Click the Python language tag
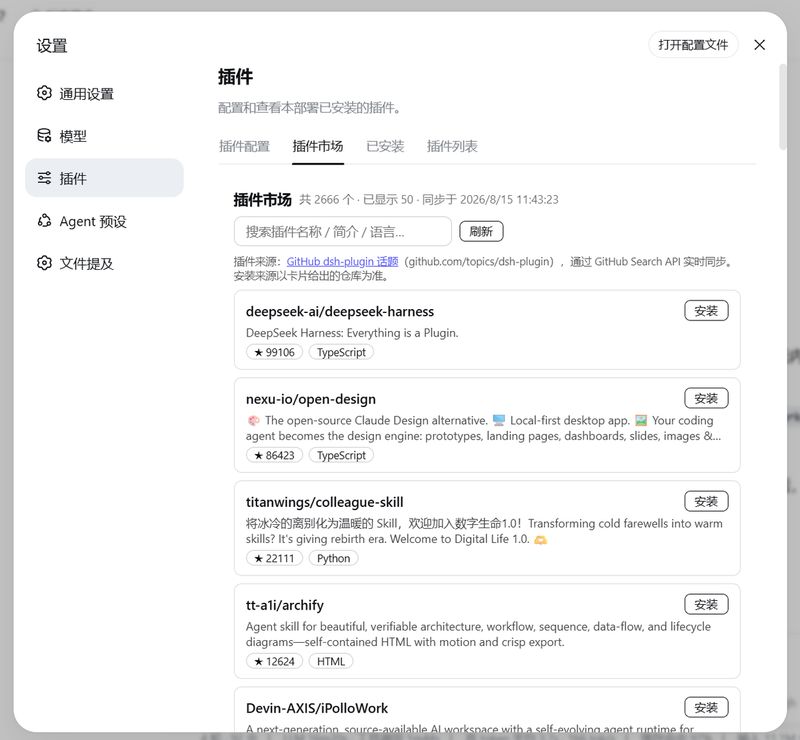Screen dimensions: 800x740 (x=334, y=558)
